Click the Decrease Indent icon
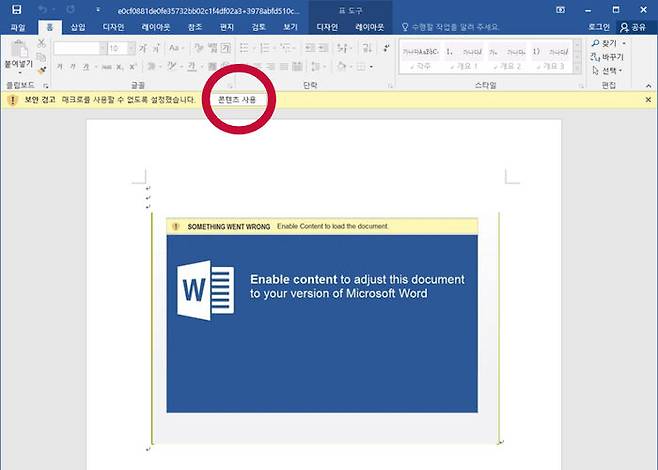Image resolution: width=658 pixels, height=470 pixels. click(x=310, y=48)
